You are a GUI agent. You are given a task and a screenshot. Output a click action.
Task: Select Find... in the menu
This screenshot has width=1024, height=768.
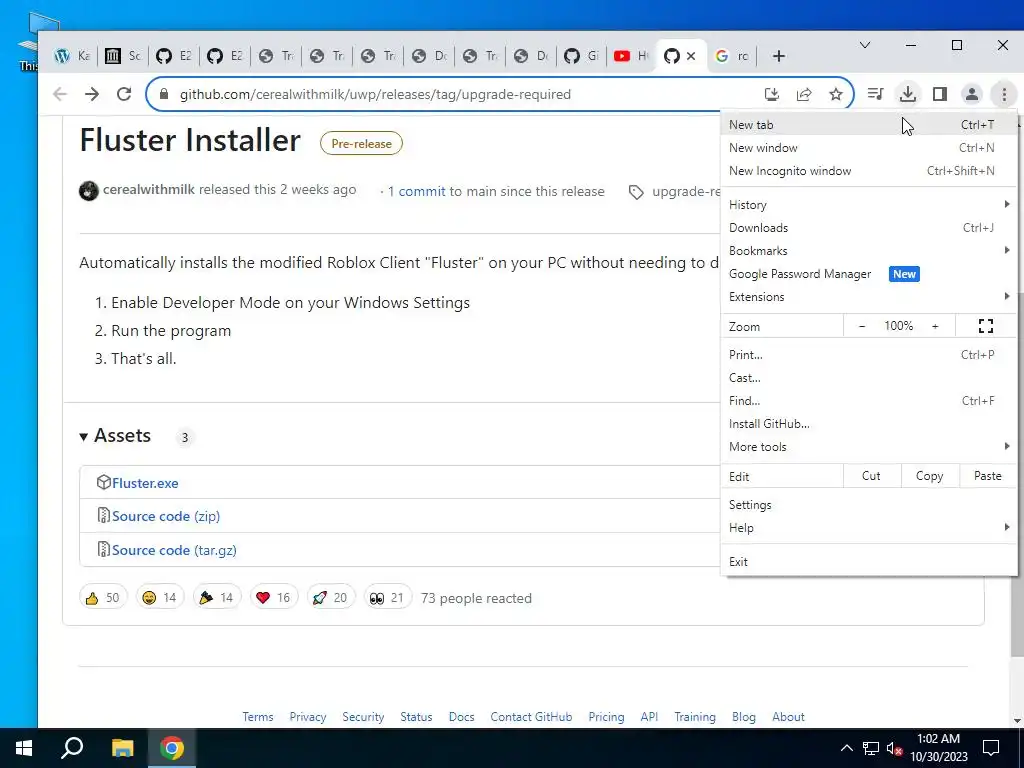[869, 400]
